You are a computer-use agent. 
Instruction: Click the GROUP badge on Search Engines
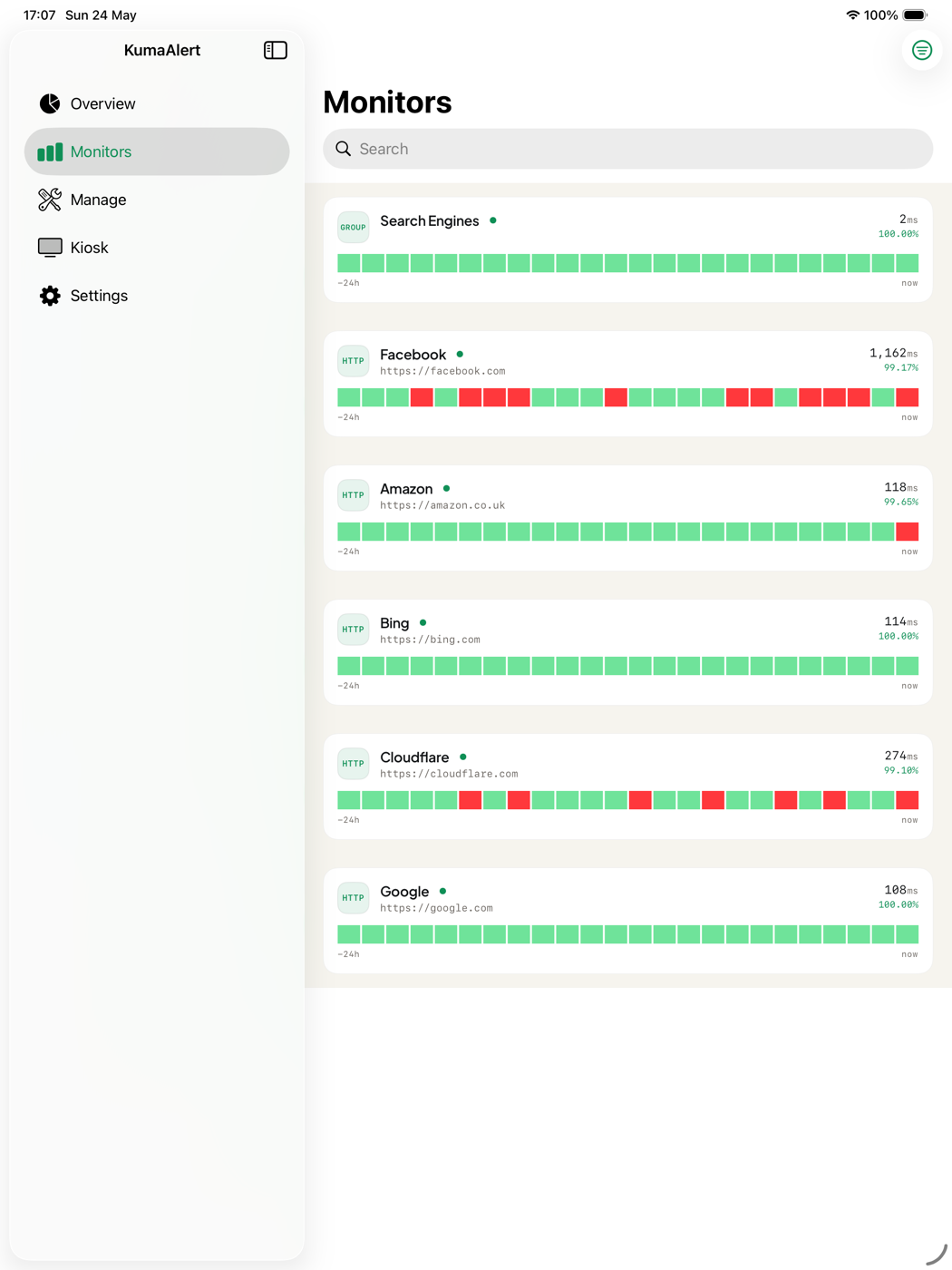coord(354,227)
